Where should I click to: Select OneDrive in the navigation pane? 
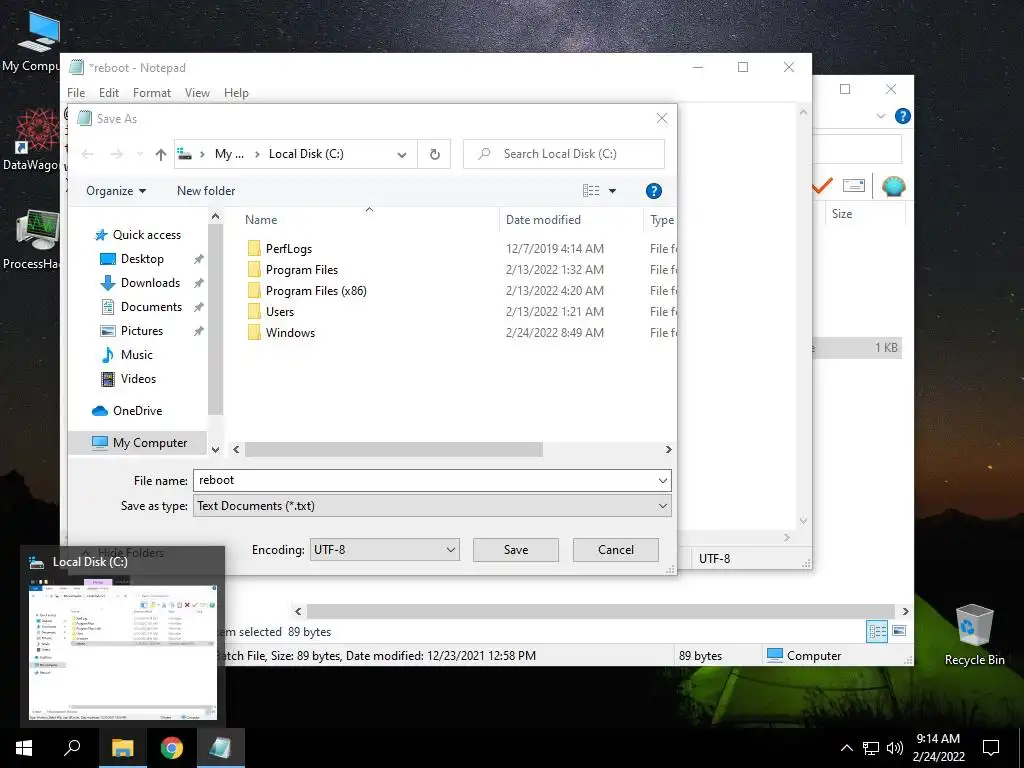coord(137,411)
